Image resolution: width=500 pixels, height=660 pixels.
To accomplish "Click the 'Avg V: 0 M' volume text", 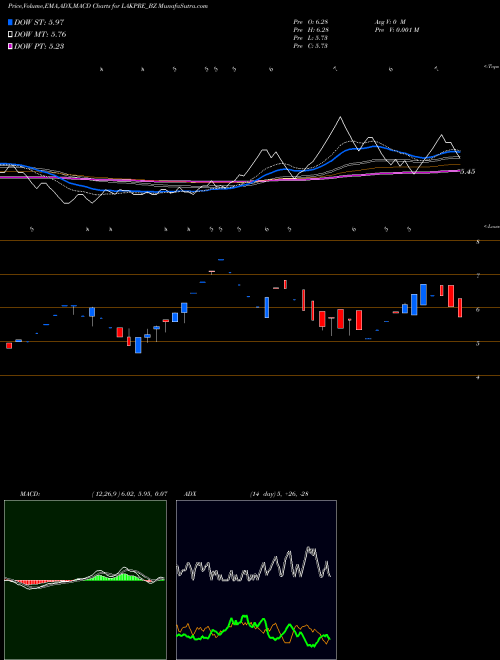I will point(390,21).
